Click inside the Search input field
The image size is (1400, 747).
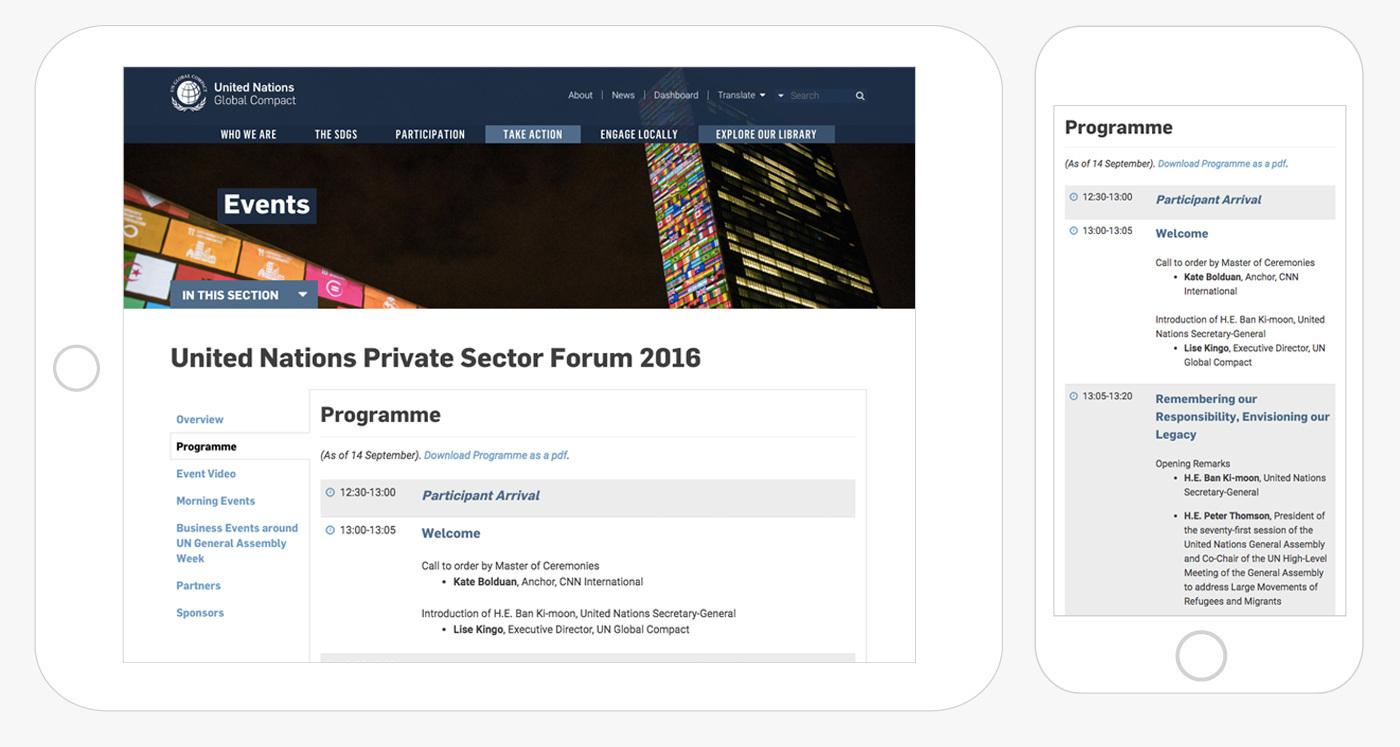tap(818, 96)
